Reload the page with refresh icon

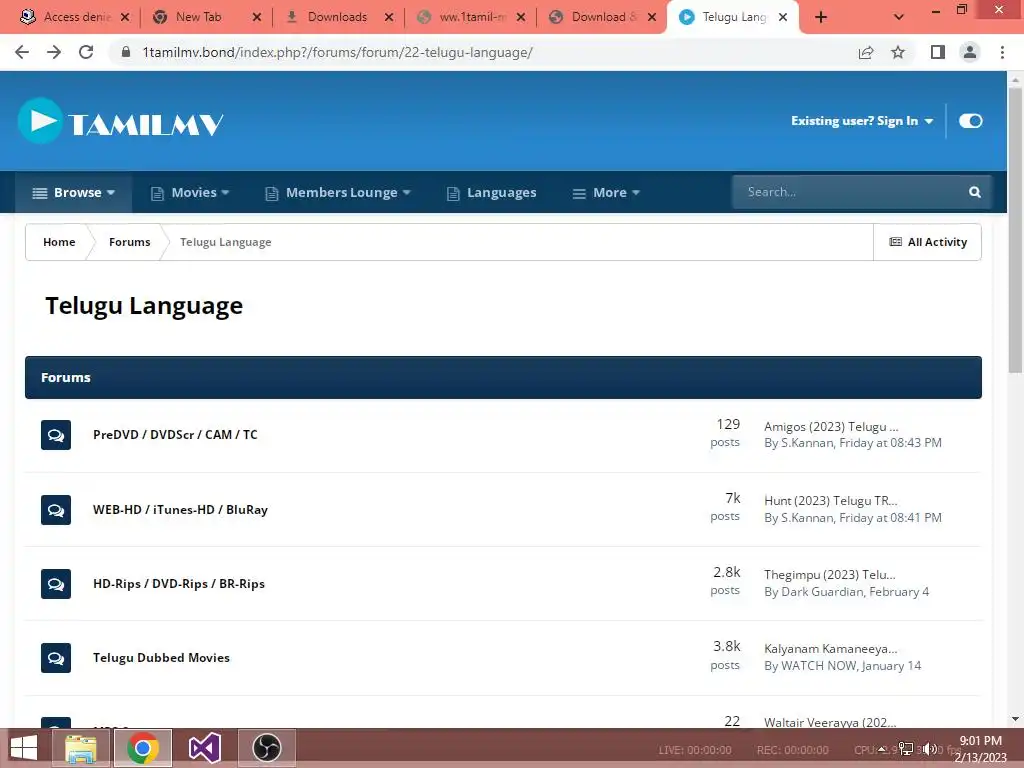pyautogui.click(x=86, y=52)
